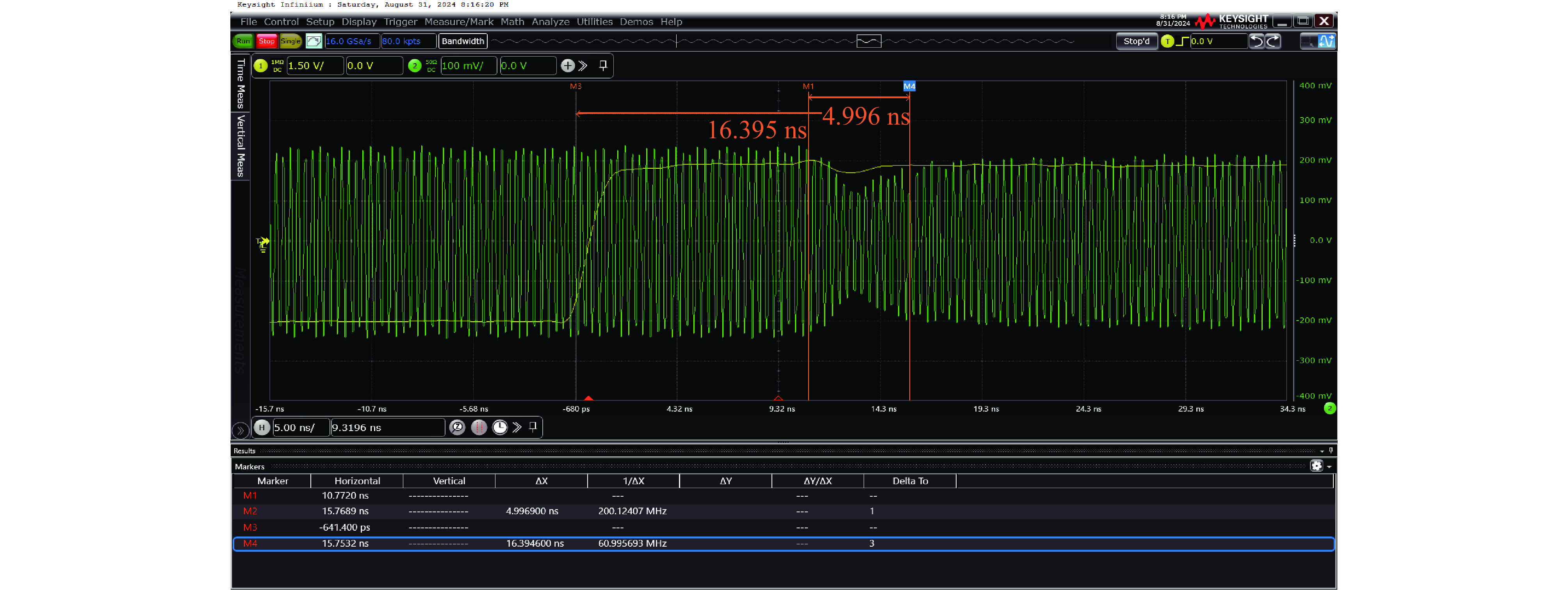This screenshot has height=590, width=1568.
Task: Toggle channel 2 green button
Action: (x=415, y=66)
